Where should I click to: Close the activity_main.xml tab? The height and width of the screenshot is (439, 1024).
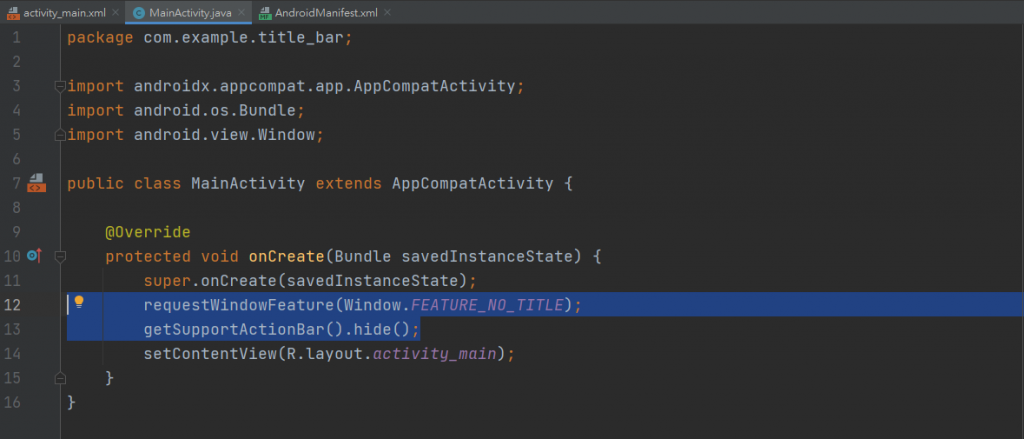coord(115,12)
